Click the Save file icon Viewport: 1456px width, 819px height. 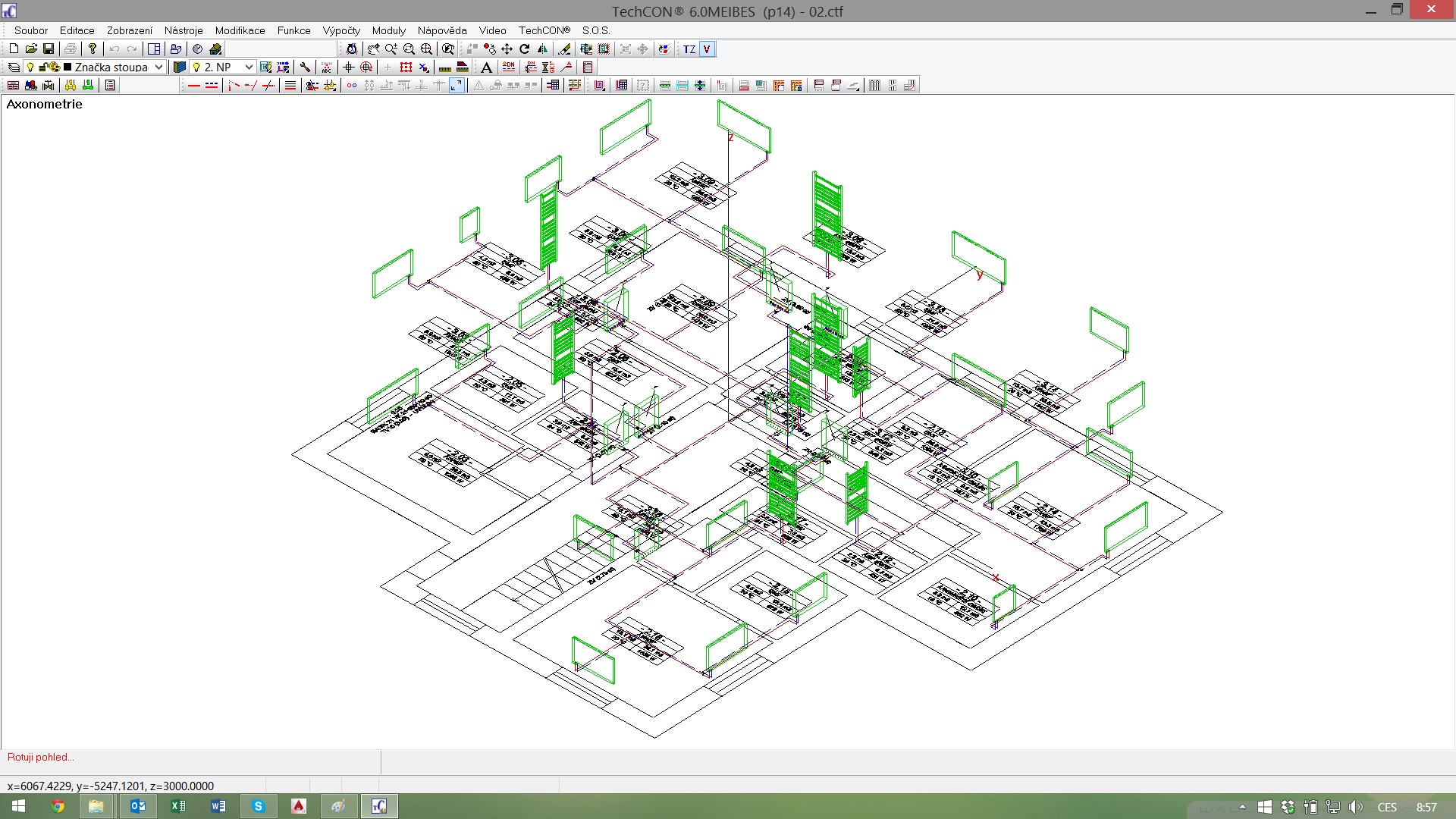(x=49, y=49)
